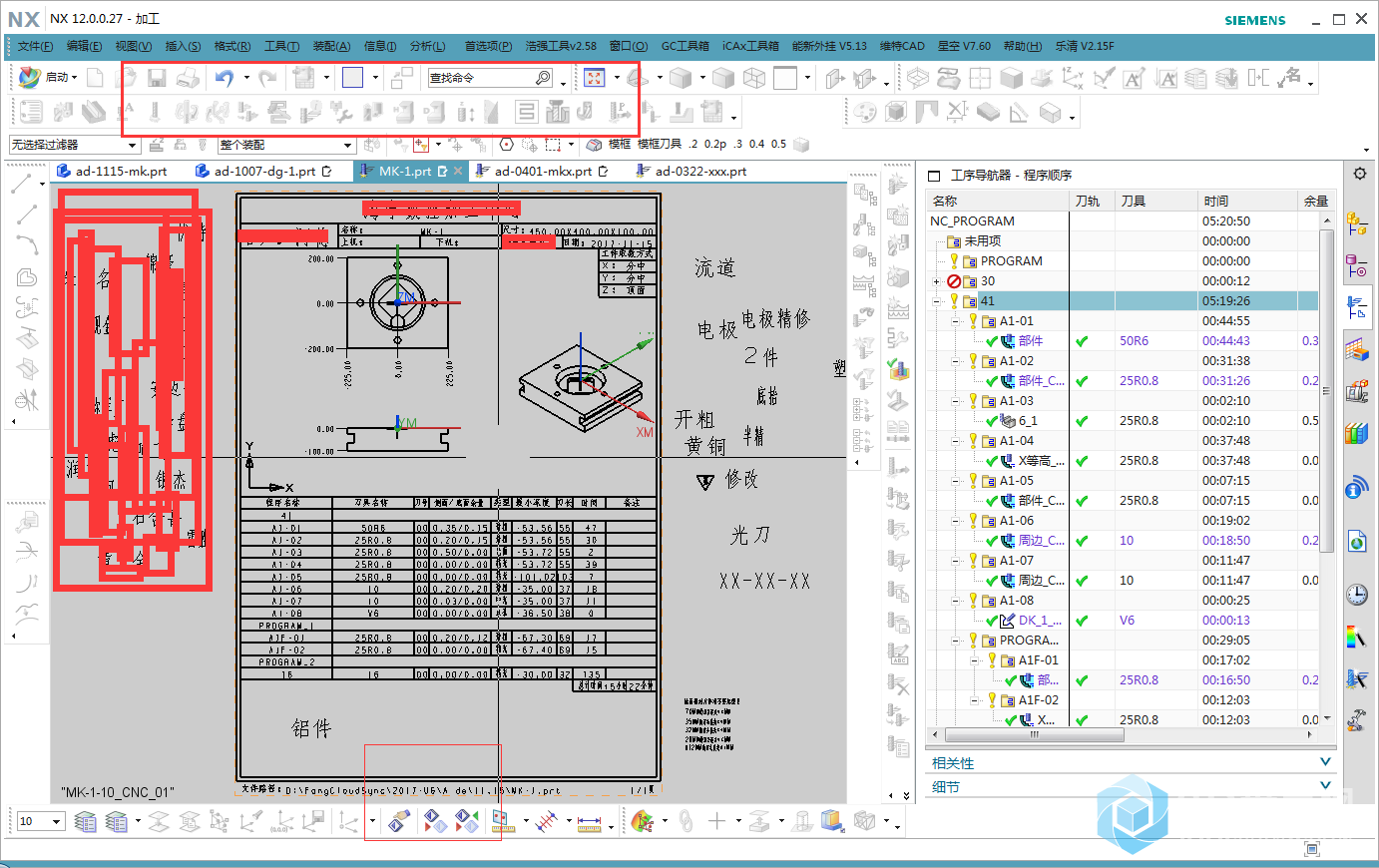Image resolution: width=1379 pixels, height=868 pixels.
Task: Click the book stack library sidebar icon
Action: click(1356, 434)
